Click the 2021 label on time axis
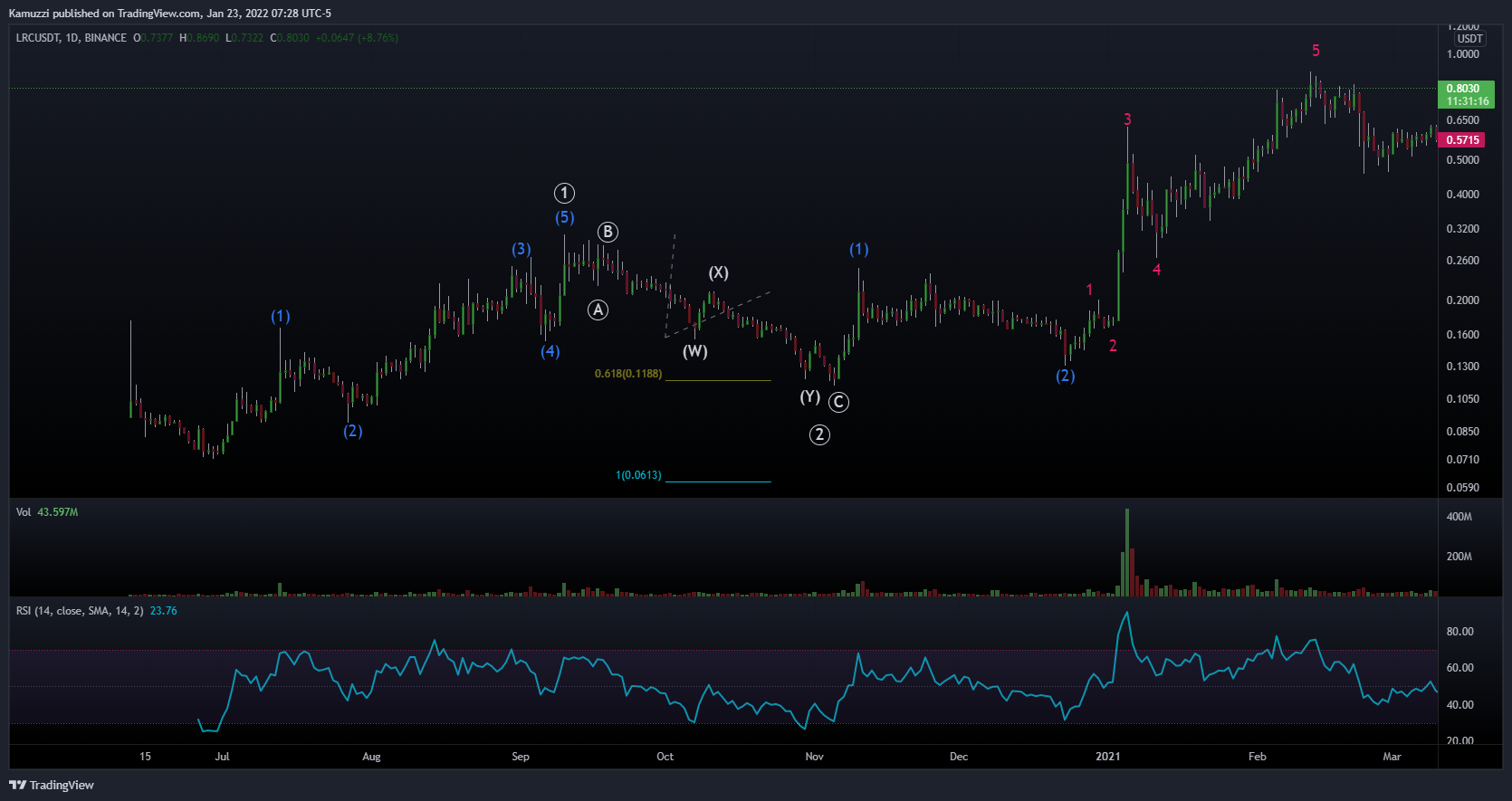 click(1107, 757)
